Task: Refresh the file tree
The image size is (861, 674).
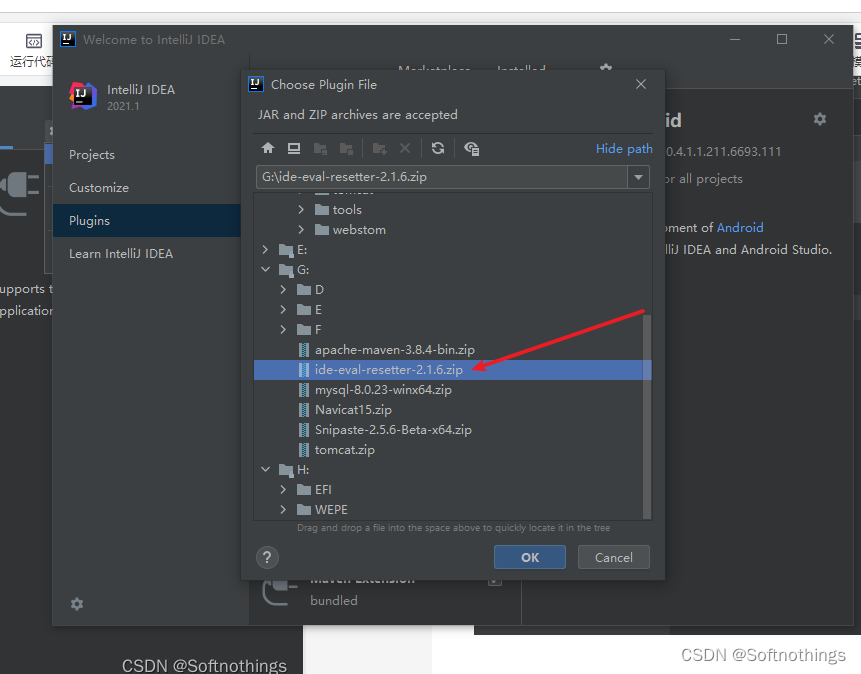Action: pos(438,148)
